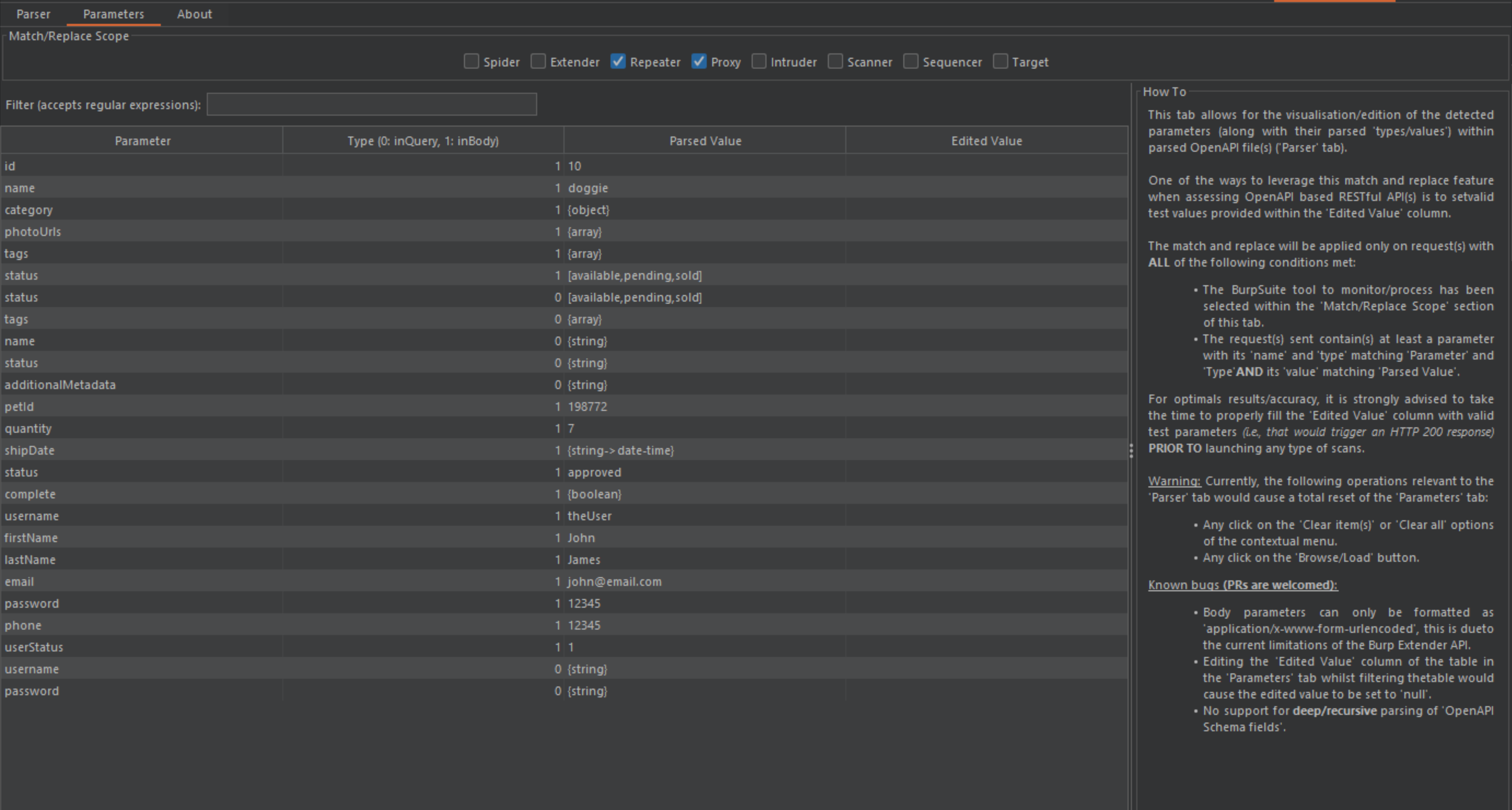Click the filter regular expression field

(x=371, y=105)
